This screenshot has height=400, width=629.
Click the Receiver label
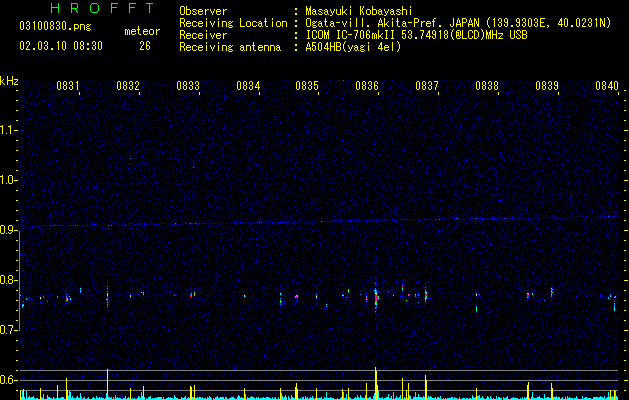(x=203, y=35)
